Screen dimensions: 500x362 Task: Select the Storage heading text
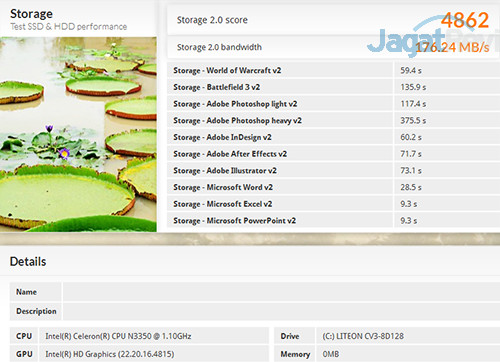point(31,14)
